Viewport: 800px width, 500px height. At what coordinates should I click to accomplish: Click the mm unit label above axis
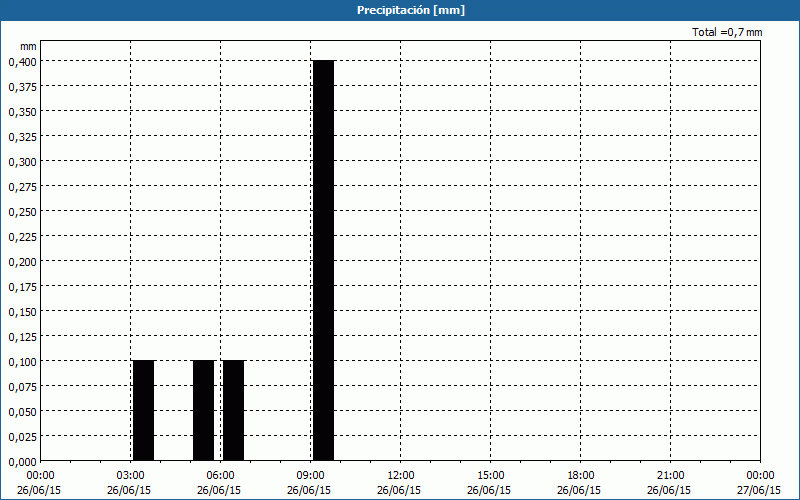pyautogui.click(x=29, y=46)
